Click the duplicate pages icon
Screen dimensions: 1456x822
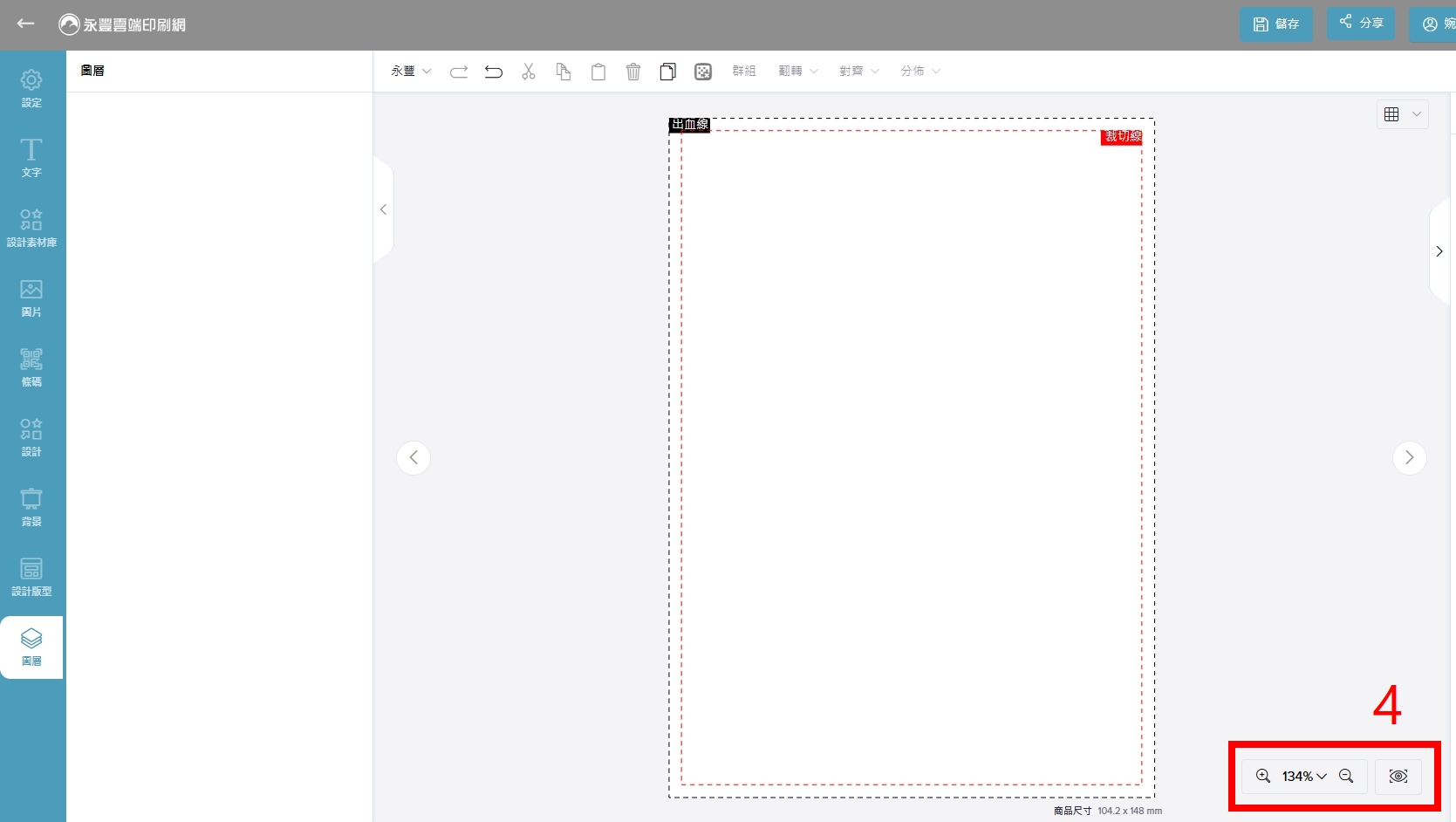[668, 72]
